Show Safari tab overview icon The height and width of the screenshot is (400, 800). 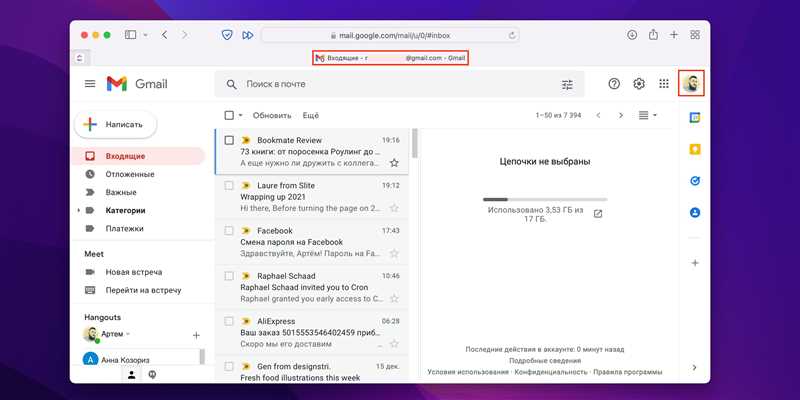[694, 35]
